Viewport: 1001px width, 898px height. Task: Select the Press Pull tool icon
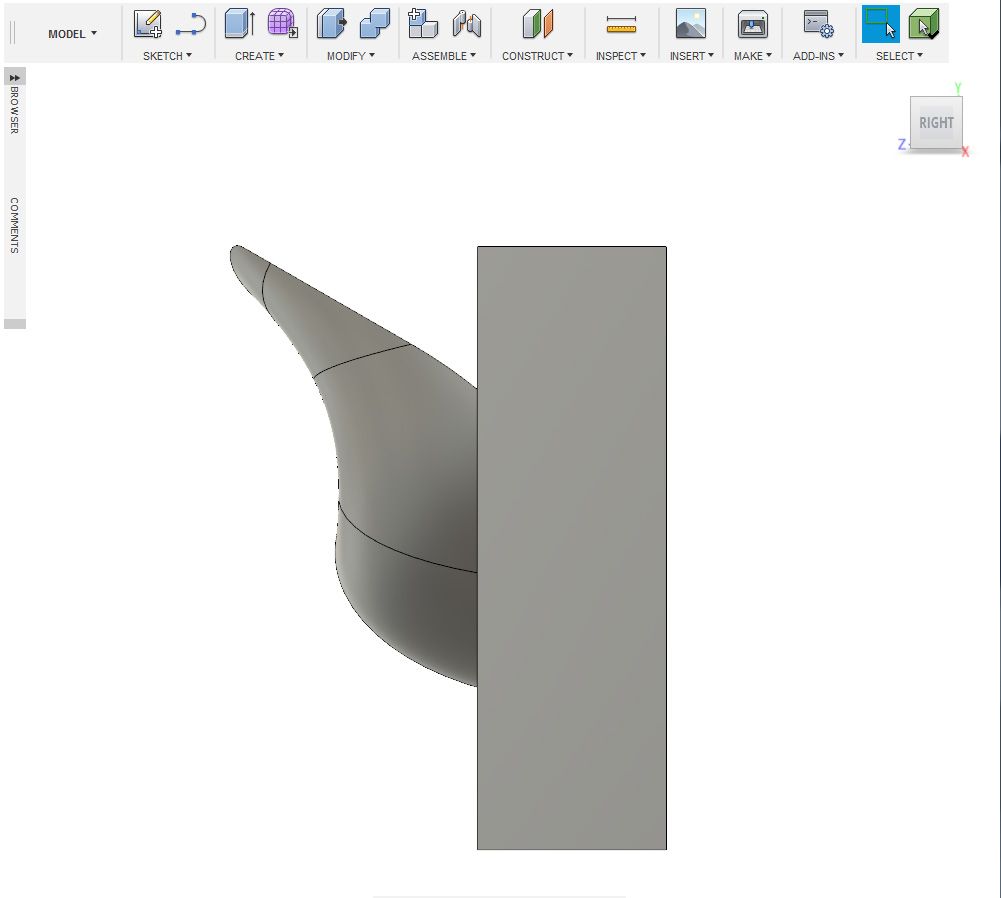tap(331, 24)
